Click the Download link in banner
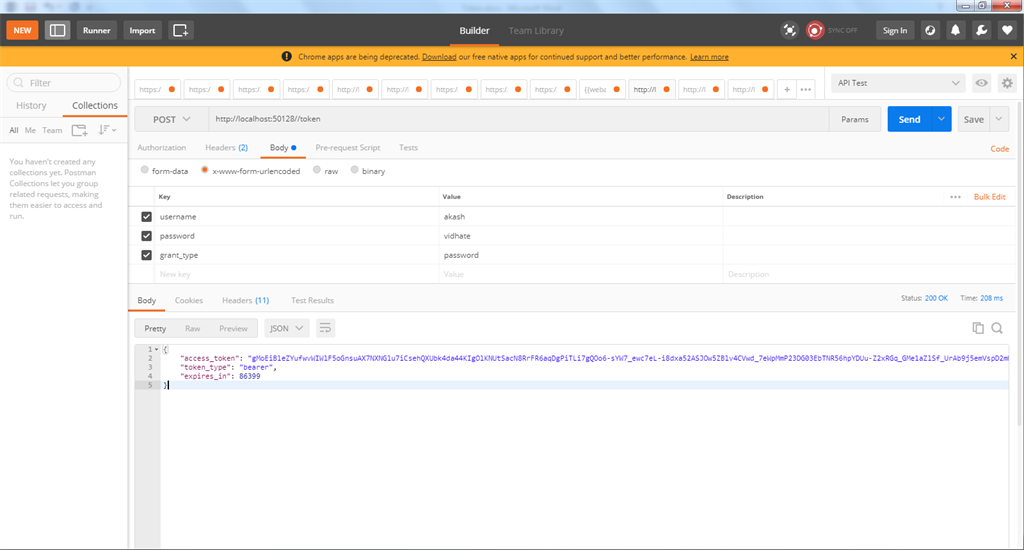Screen dimensions: 1024x550 [439, 57]
